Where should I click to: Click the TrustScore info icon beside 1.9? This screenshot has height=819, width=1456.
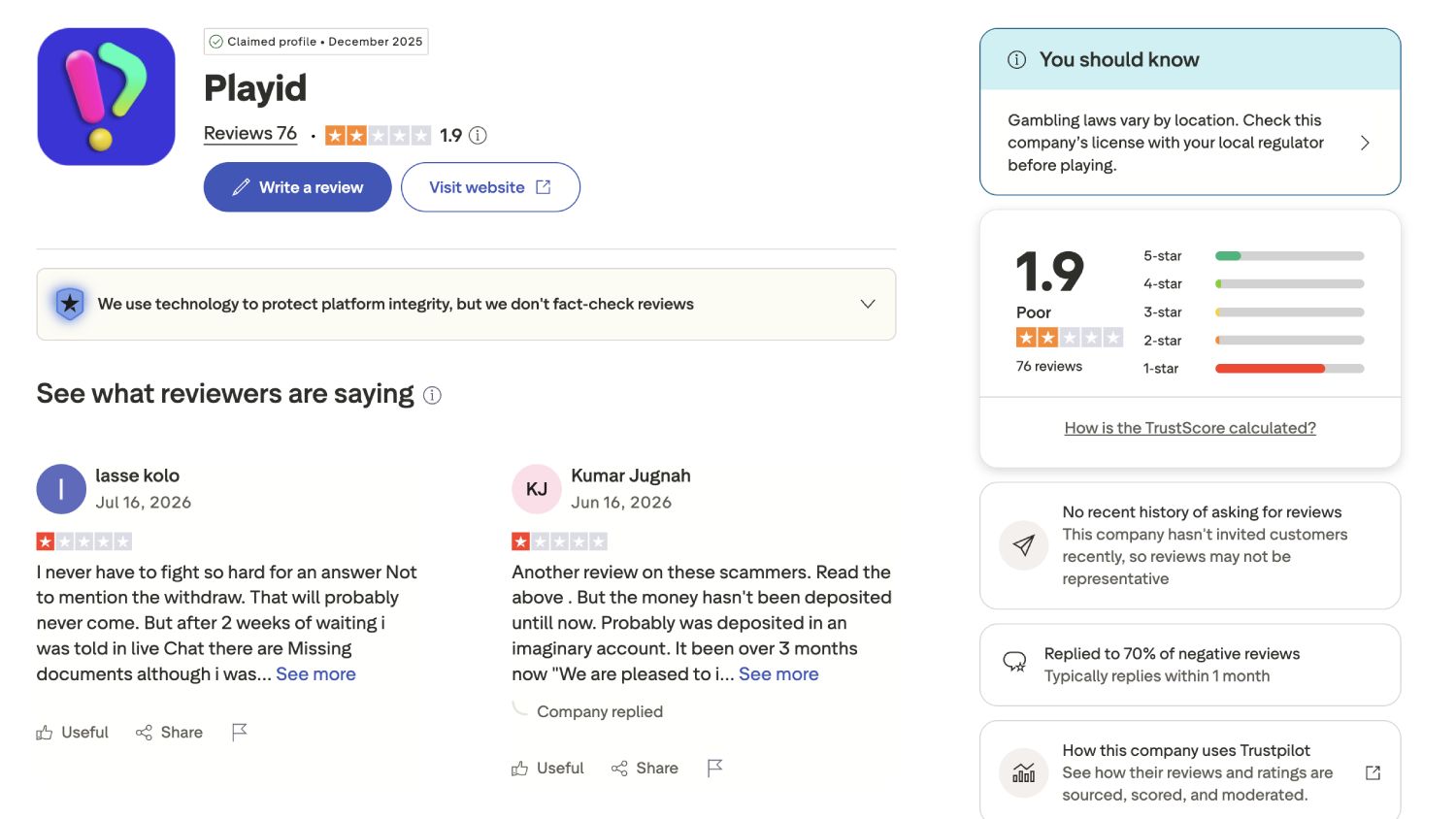pos(478,136)
